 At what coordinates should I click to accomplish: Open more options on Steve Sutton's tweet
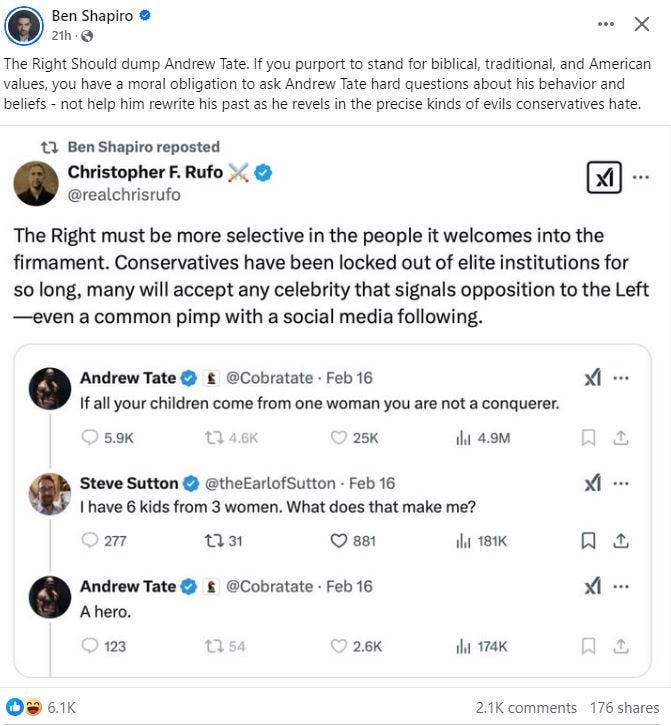[621, 483]
